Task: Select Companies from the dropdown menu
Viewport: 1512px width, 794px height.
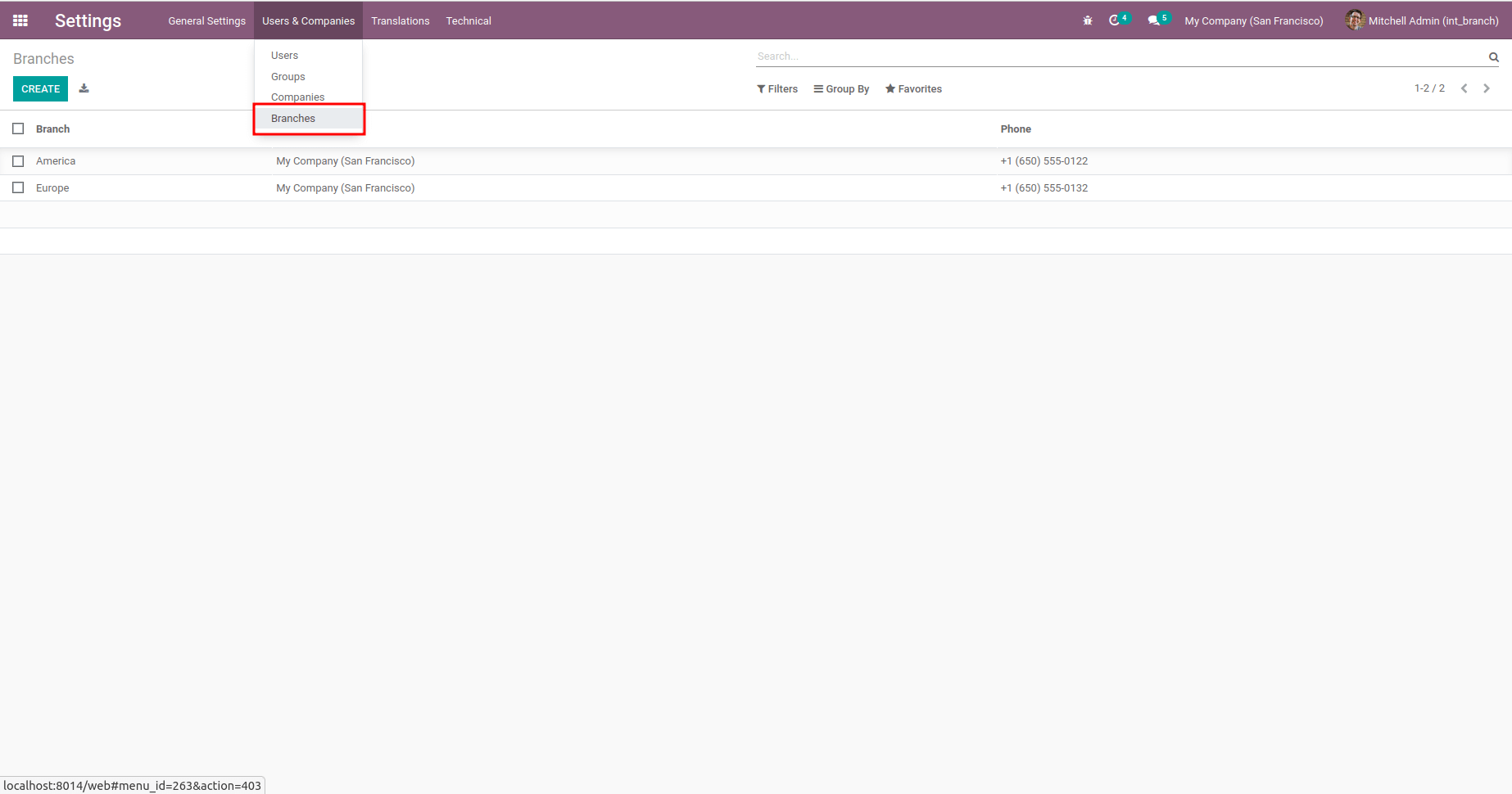Action: (x=297, y=97)
